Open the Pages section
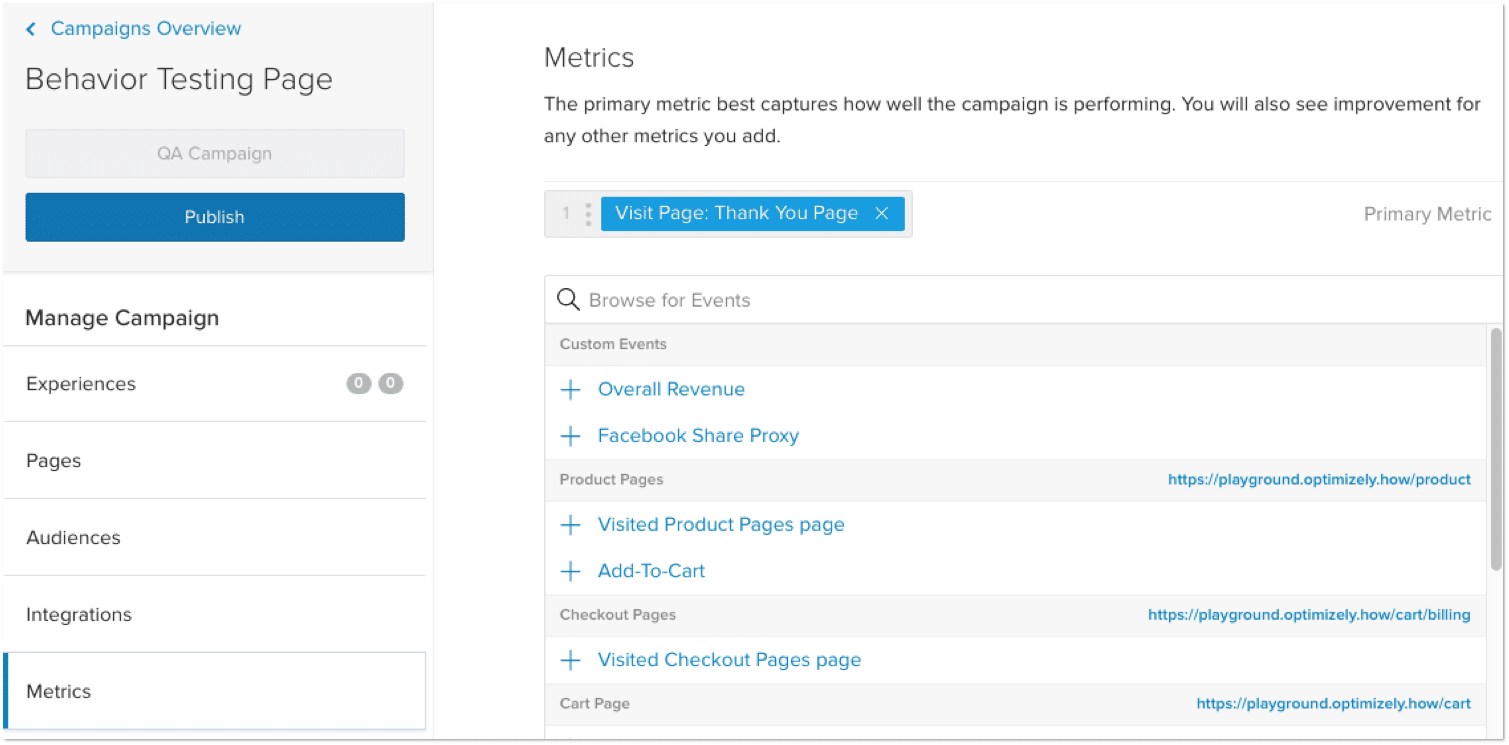 [x=53, y=460]
